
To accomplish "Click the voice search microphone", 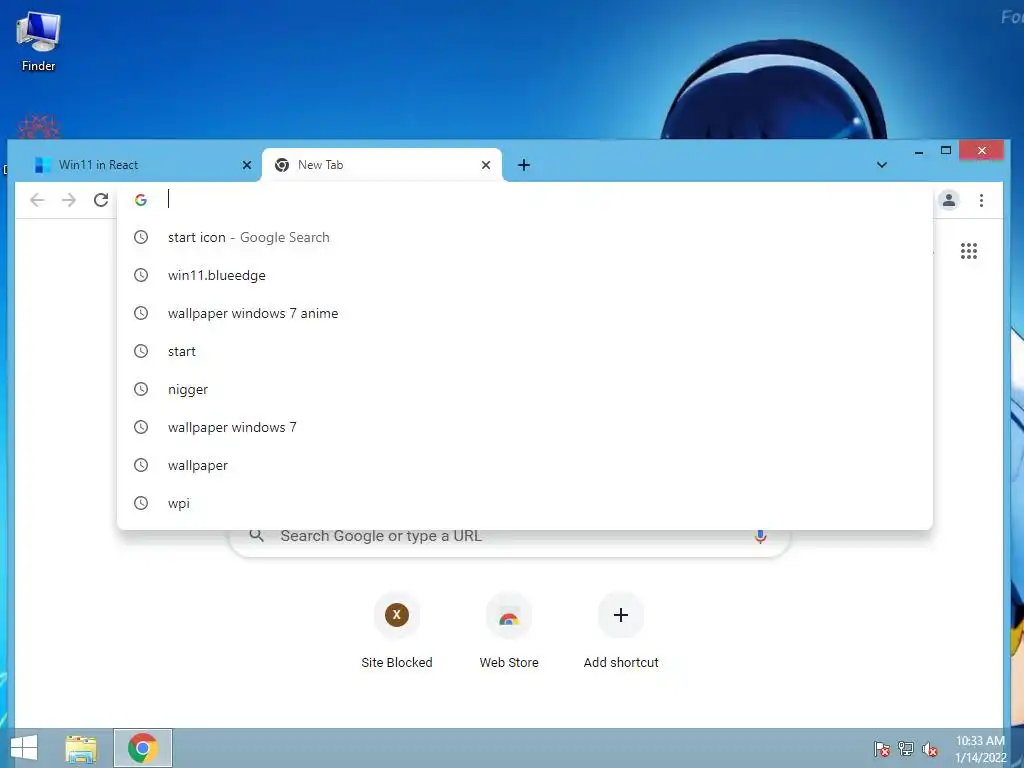I will 760,536.
